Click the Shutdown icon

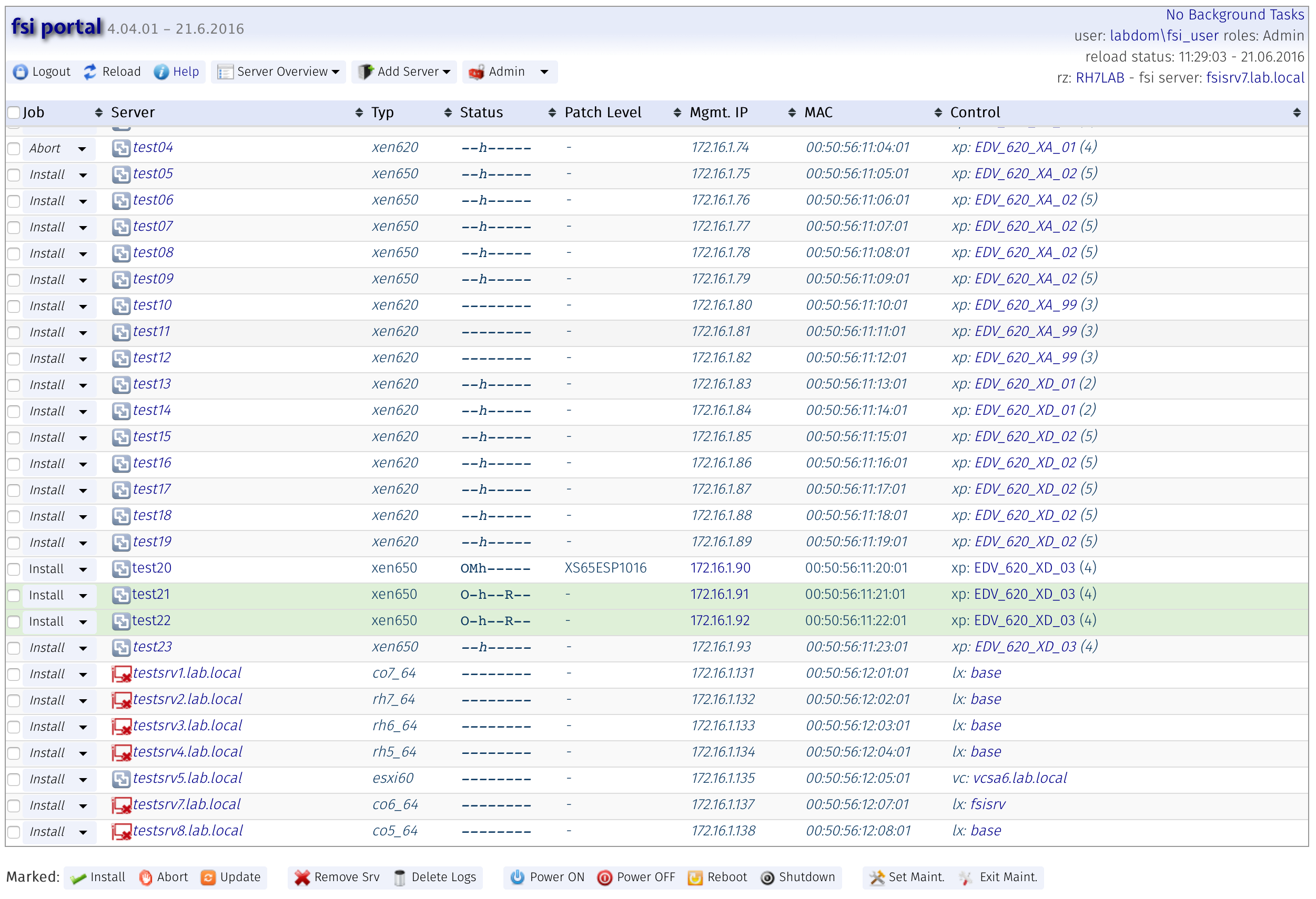point(767,878)
